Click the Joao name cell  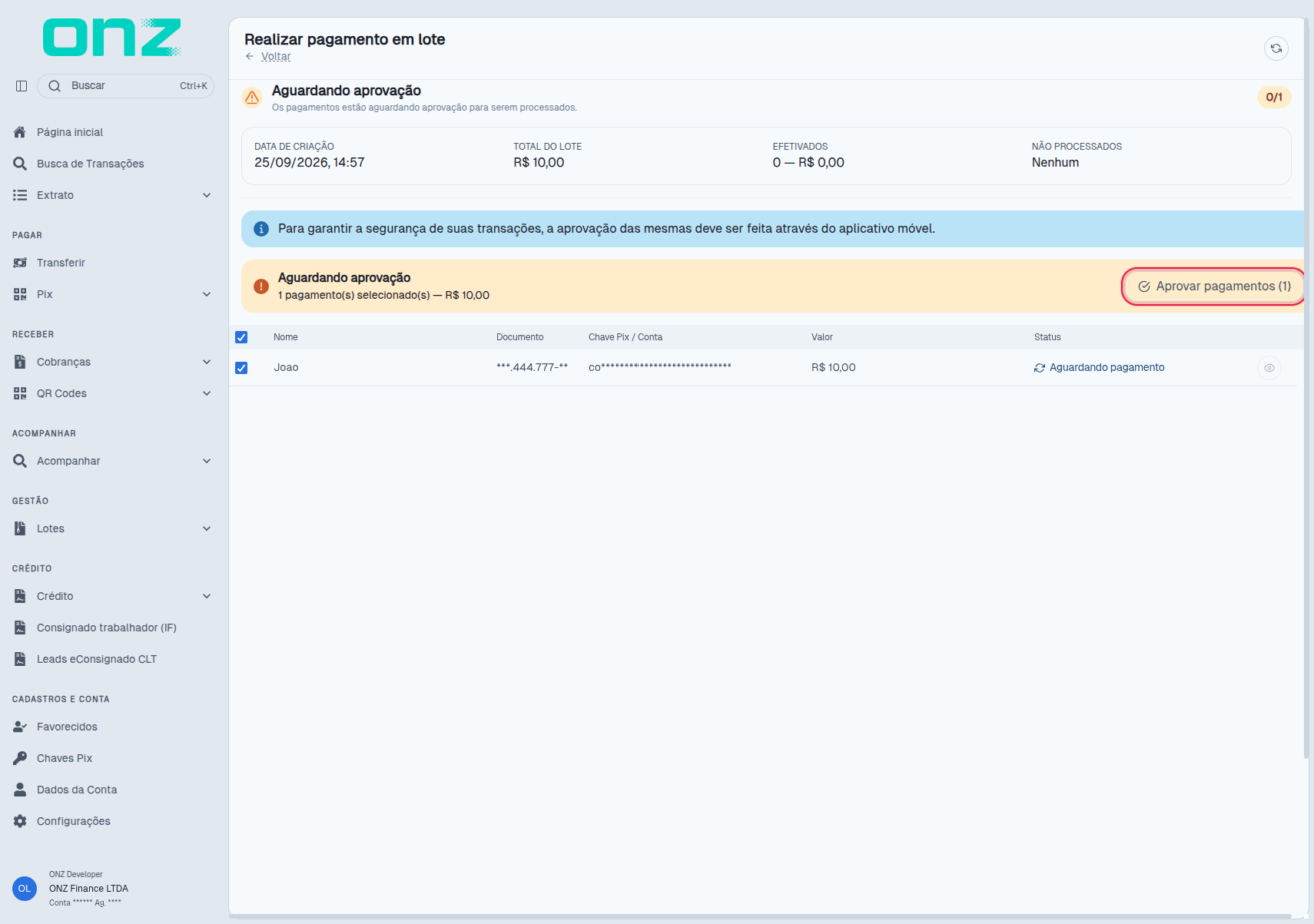tap(286, 368)
